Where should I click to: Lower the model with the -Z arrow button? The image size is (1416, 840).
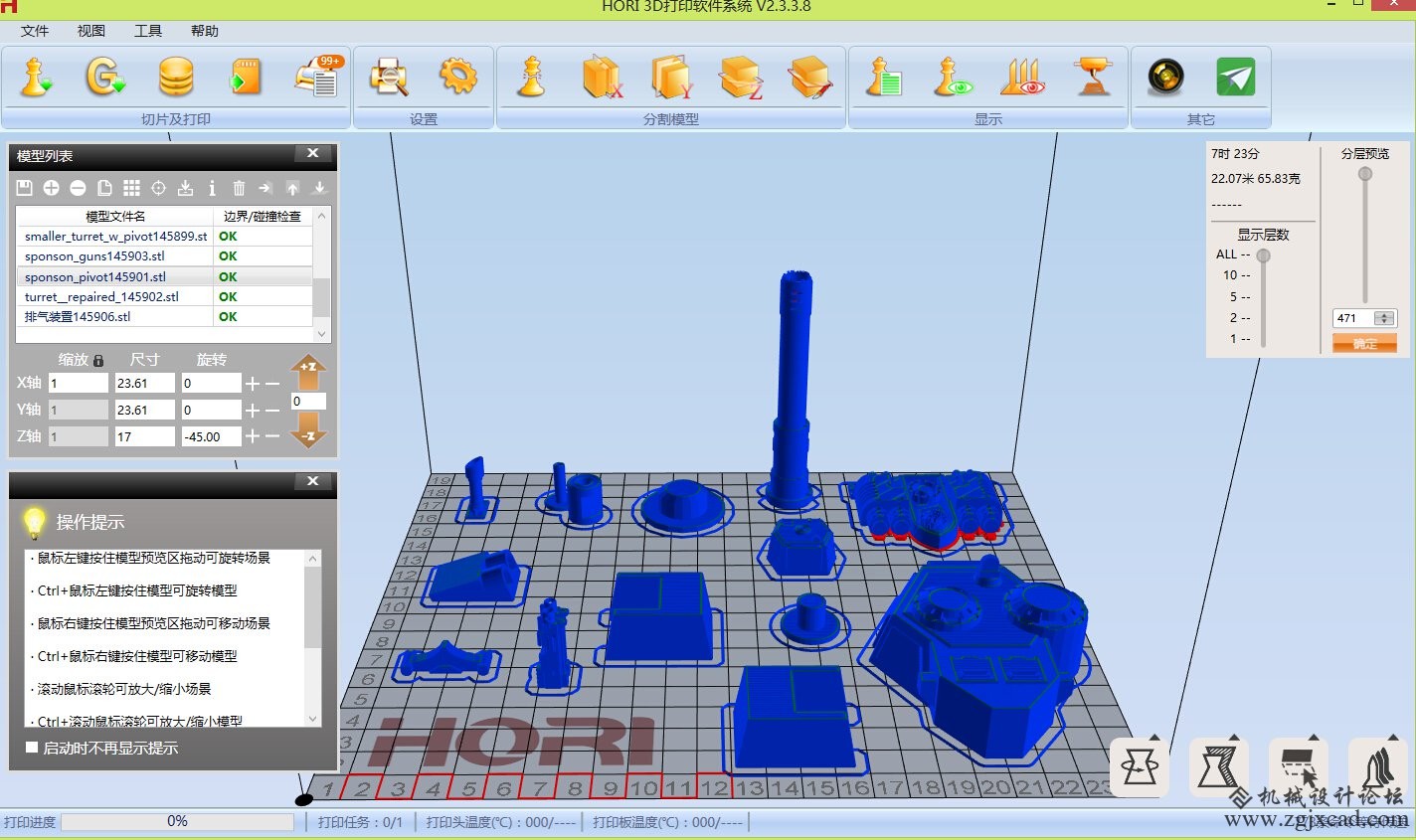pyautogui.click(x=308, y=430)
